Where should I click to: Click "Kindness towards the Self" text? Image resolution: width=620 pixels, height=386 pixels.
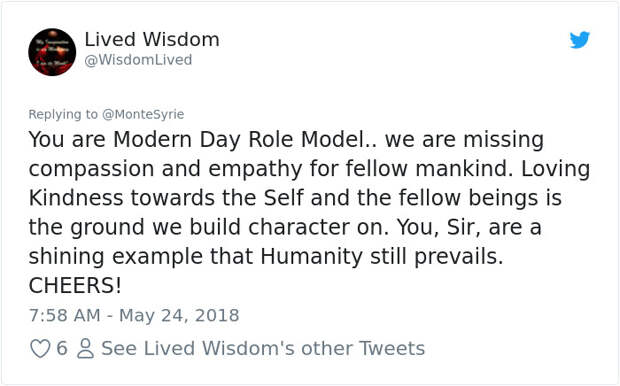tap(165, 198)
